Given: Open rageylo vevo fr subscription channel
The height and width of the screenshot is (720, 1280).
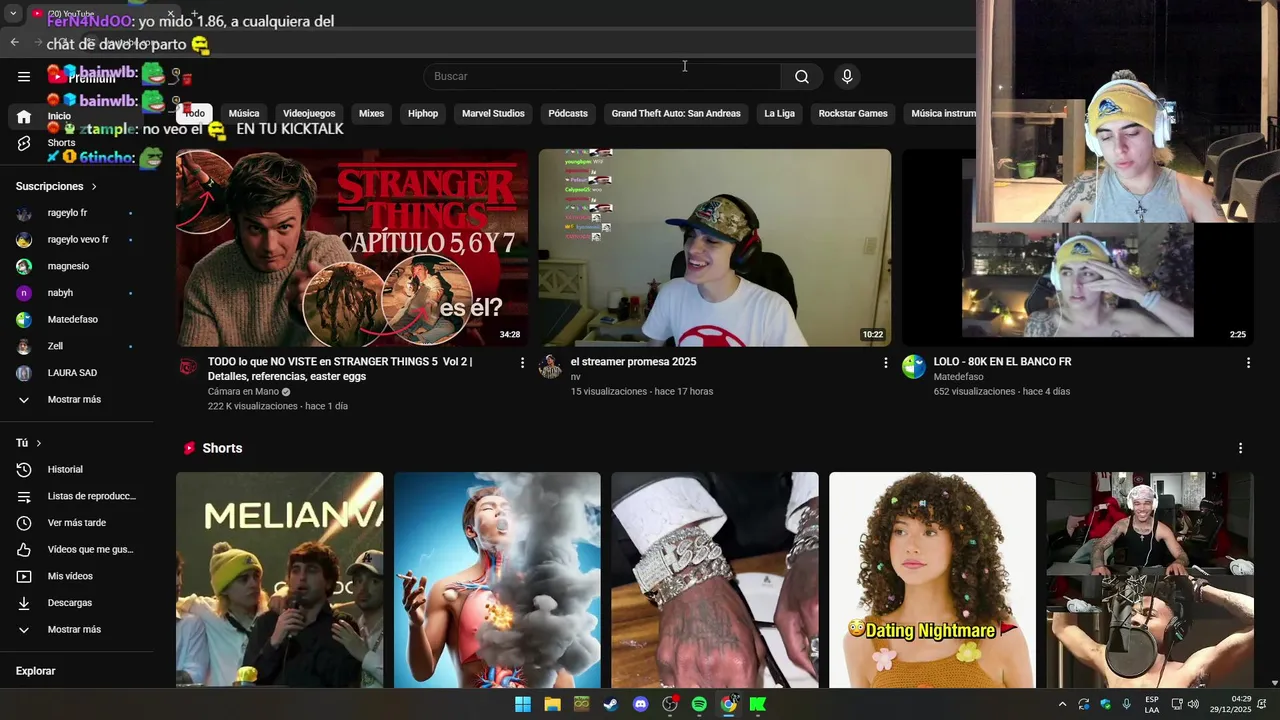Looking at the screenshot, I should (77, 240).
